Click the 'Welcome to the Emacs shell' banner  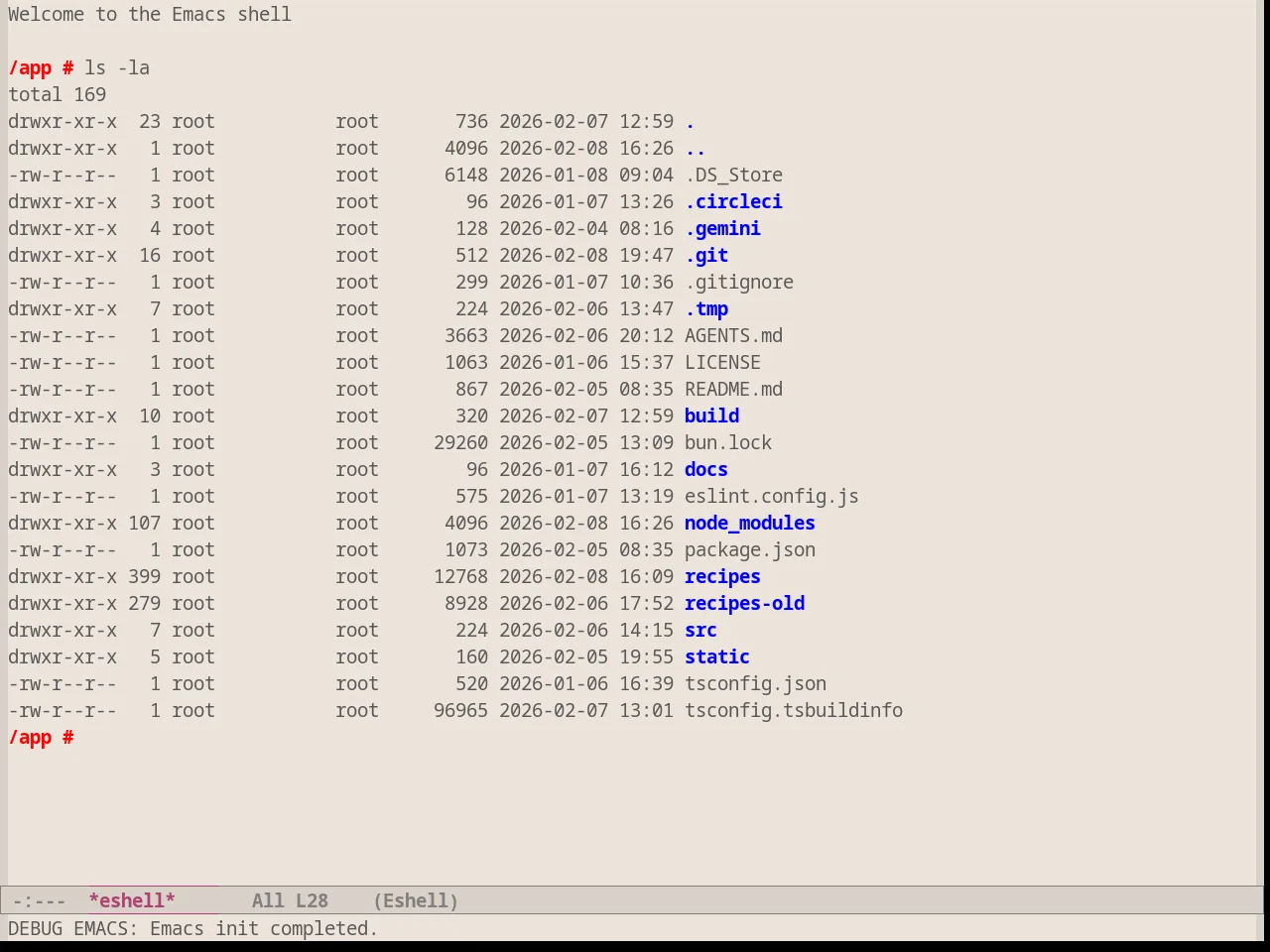[150, 14]
